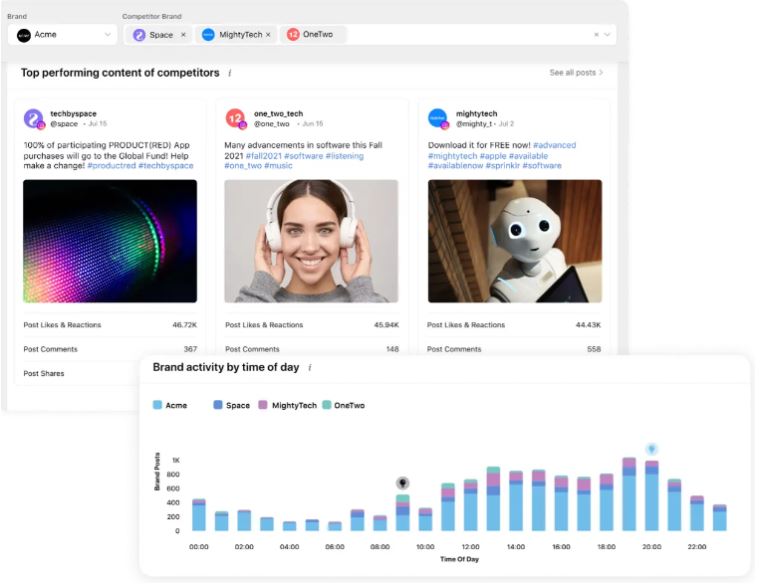Click the dark marker pin above the 09:00 bar

pos(402,482)
